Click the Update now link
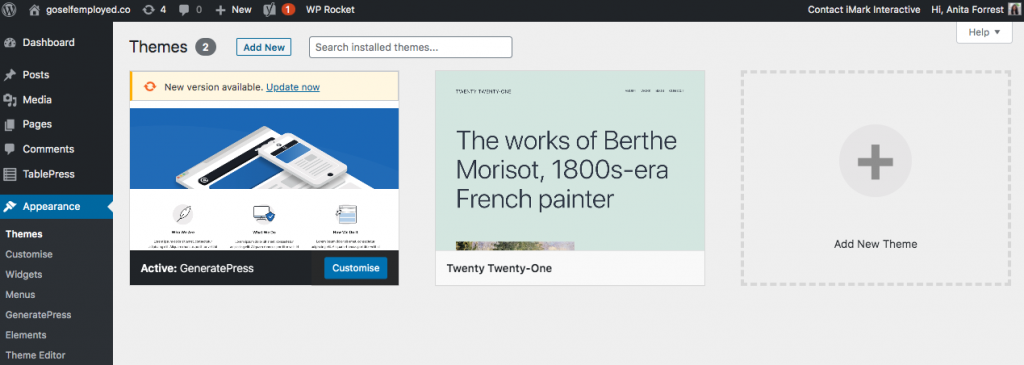 tap(293, 87)
